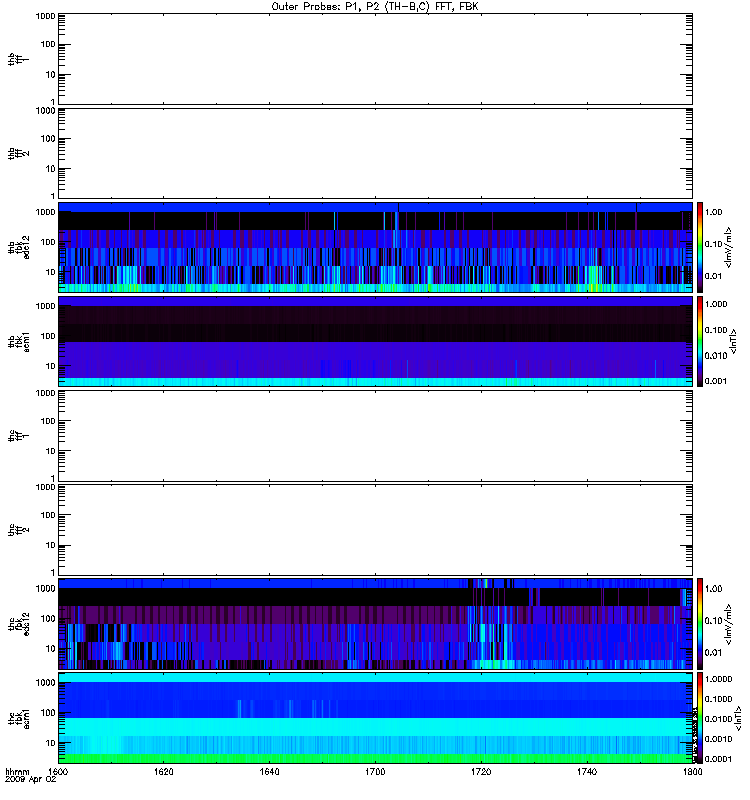Click the thc fbk edc12 spectrogram panel
This screenshot has height=800, width=750.
pos(375,623)
